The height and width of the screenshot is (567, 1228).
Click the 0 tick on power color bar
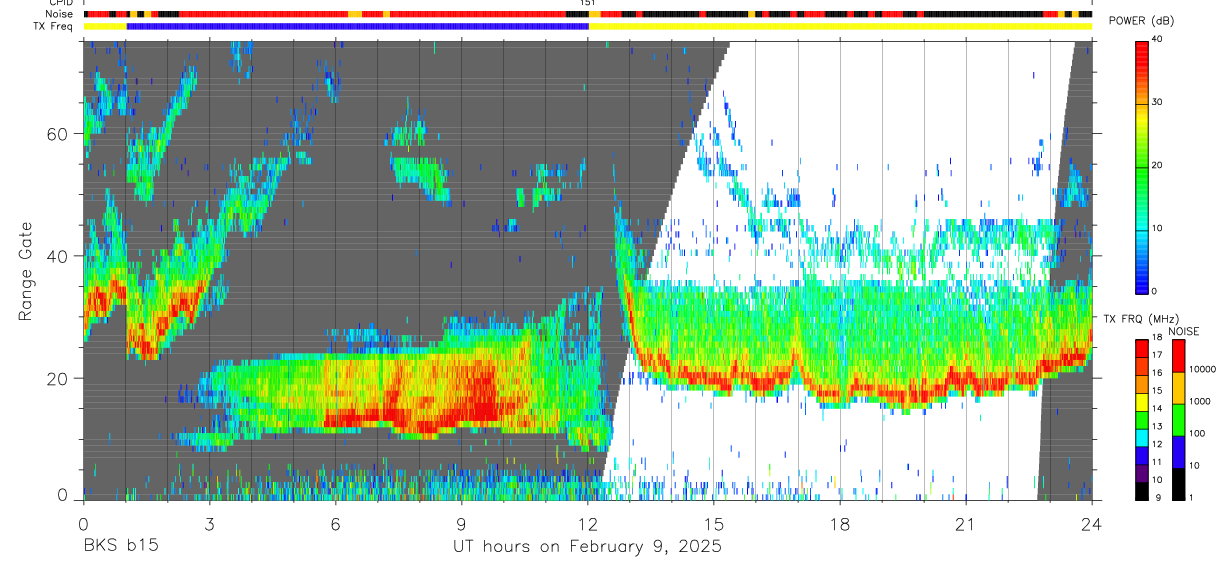coord(1155,291)
